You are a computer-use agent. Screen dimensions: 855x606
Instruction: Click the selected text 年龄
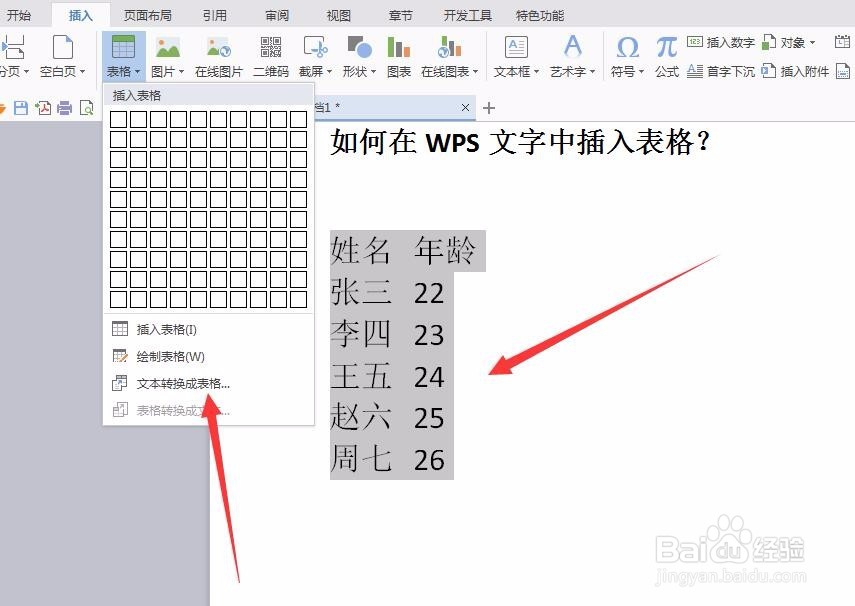click(445, 251)
